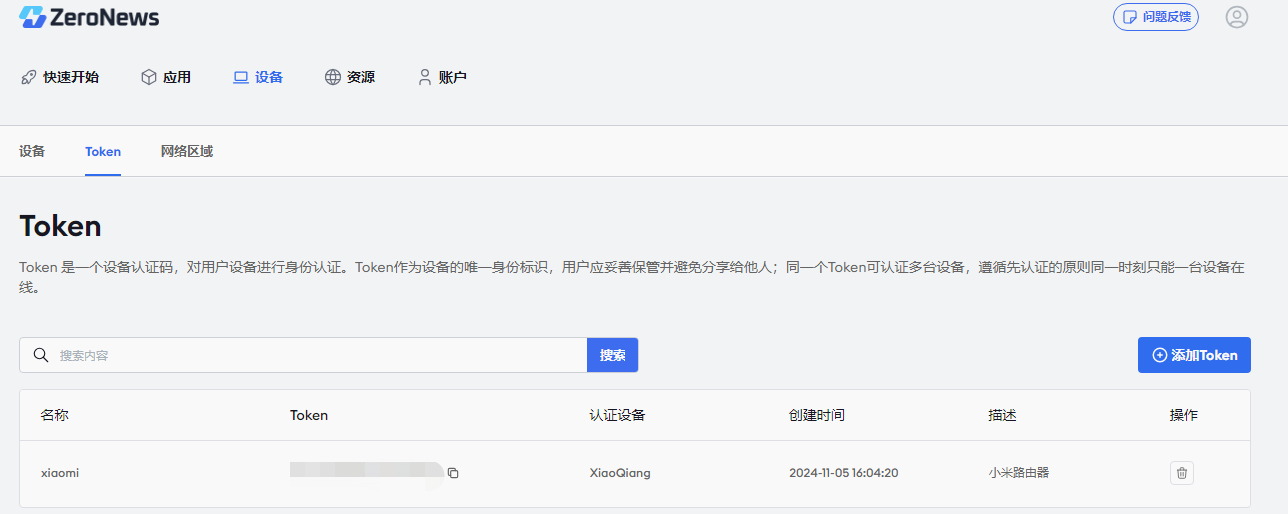Open the 账户 menu
Viewport: 1288px width, 514px height.
[x=442, y=77]
